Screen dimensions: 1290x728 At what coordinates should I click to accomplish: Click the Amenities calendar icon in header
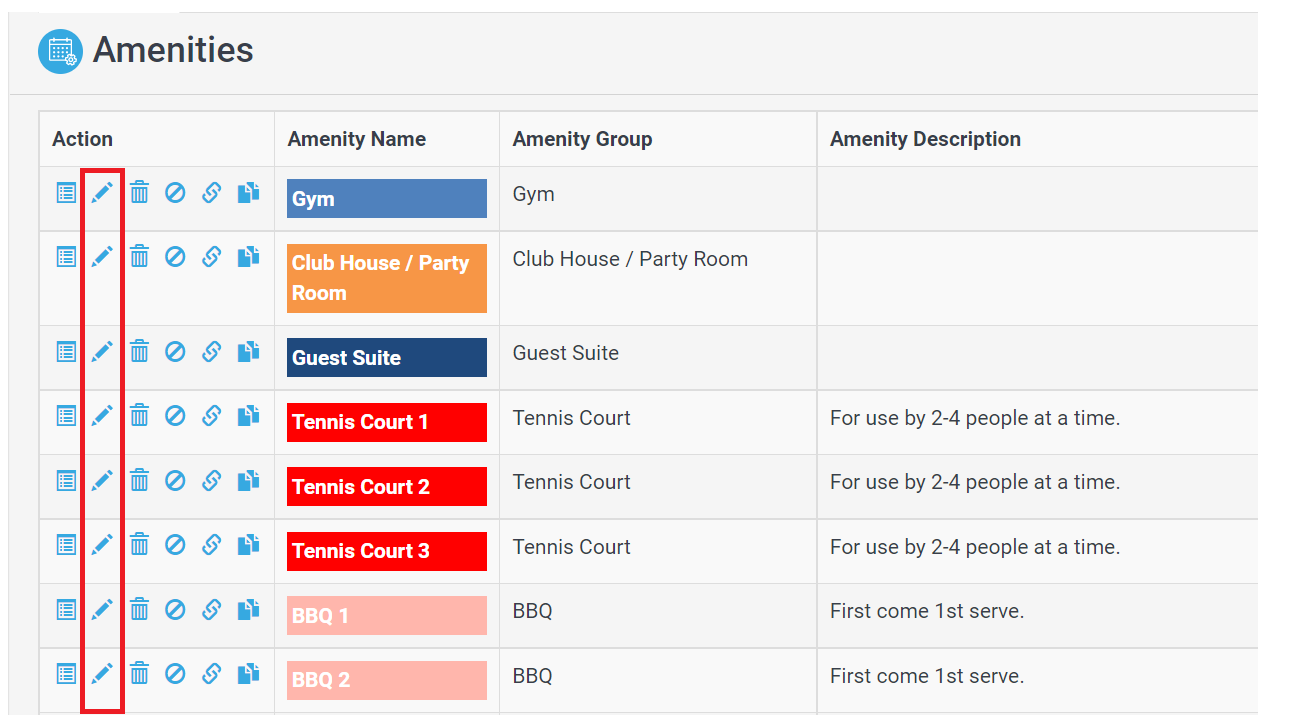tap(60, 51)
